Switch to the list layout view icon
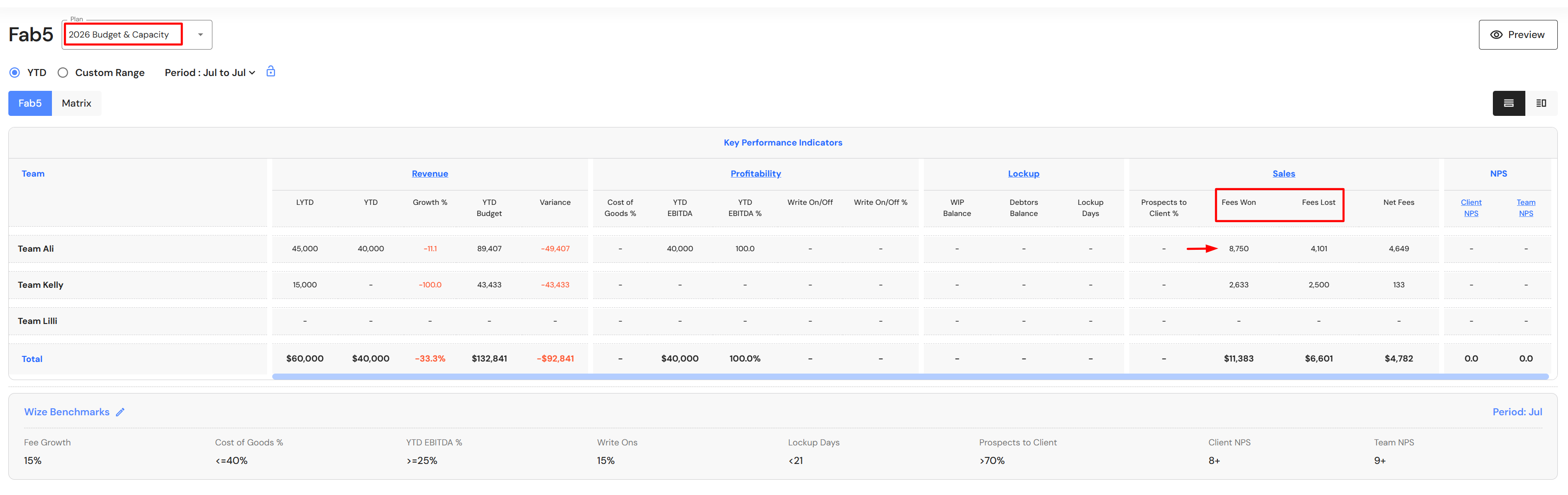The height and width of the screenshot is (495, 1568). 1508,103
